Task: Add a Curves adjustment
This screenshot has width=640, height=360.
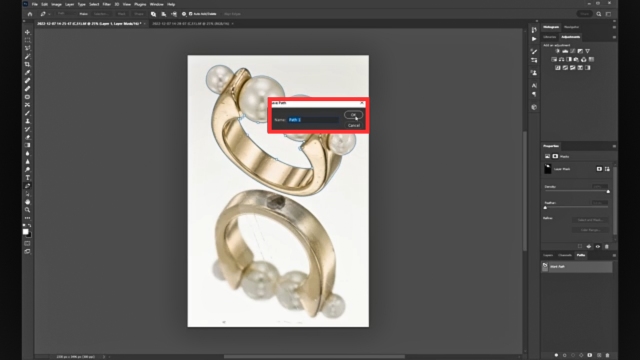Action: click(573, 51)
